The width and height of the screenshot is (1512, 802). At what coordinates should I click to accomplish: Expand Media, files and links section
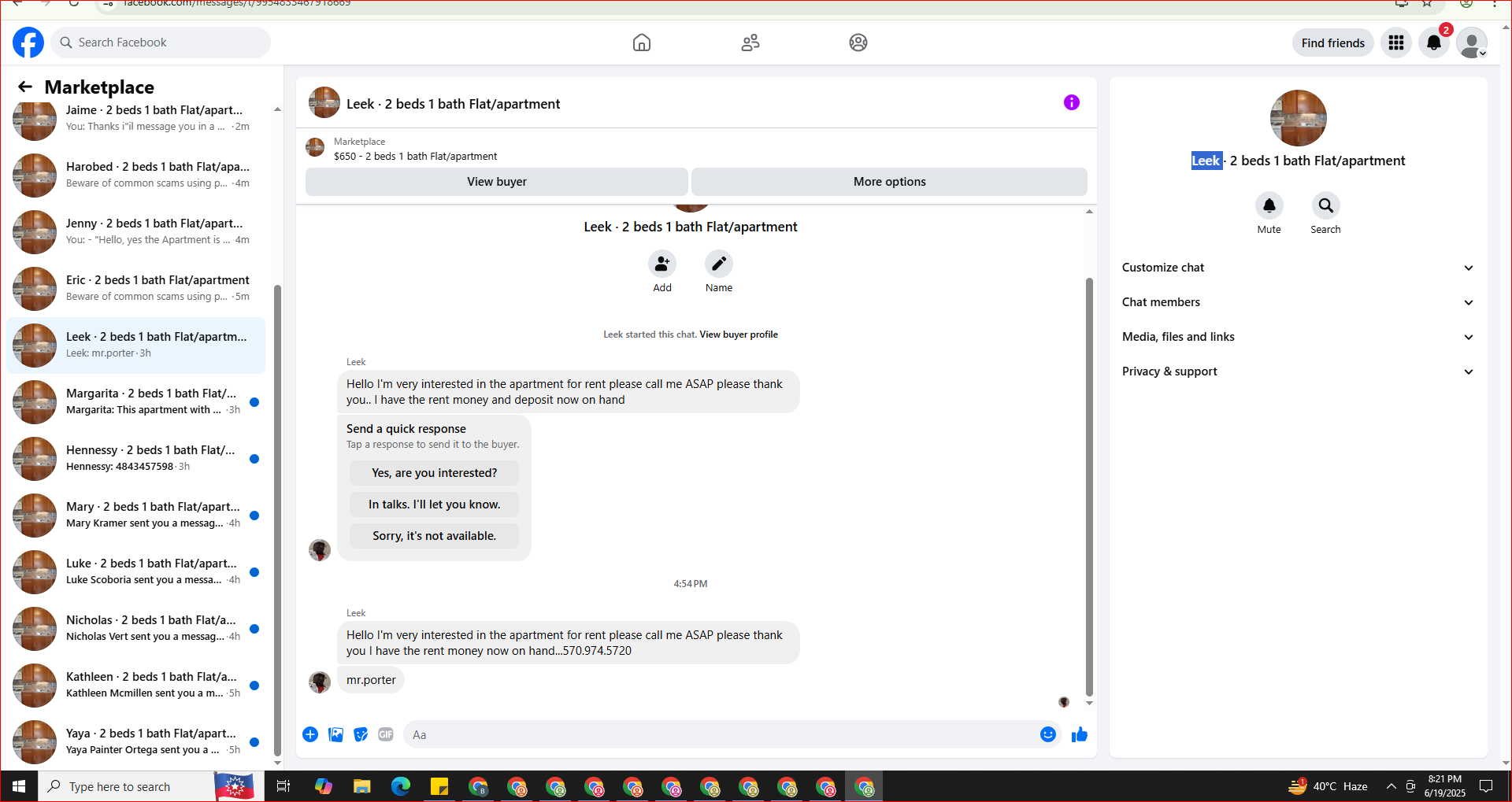pos(1299,337)
